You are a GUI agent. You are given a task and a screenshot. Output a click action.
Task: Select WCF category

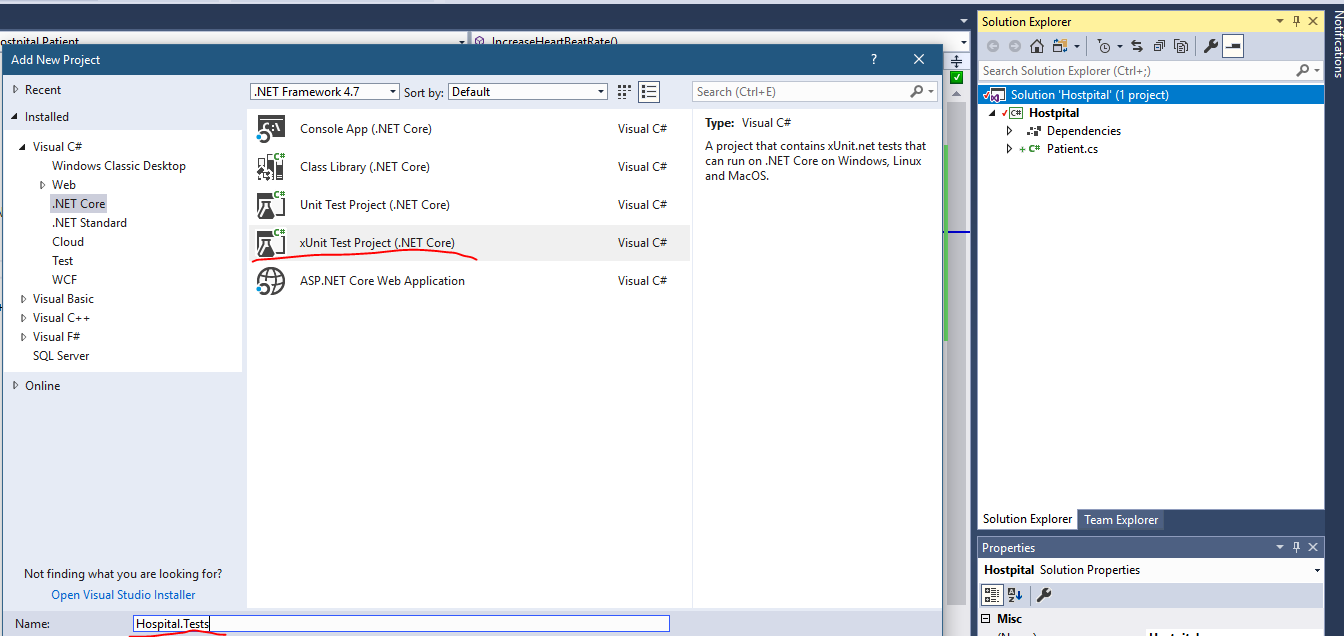tap(65, 280)
